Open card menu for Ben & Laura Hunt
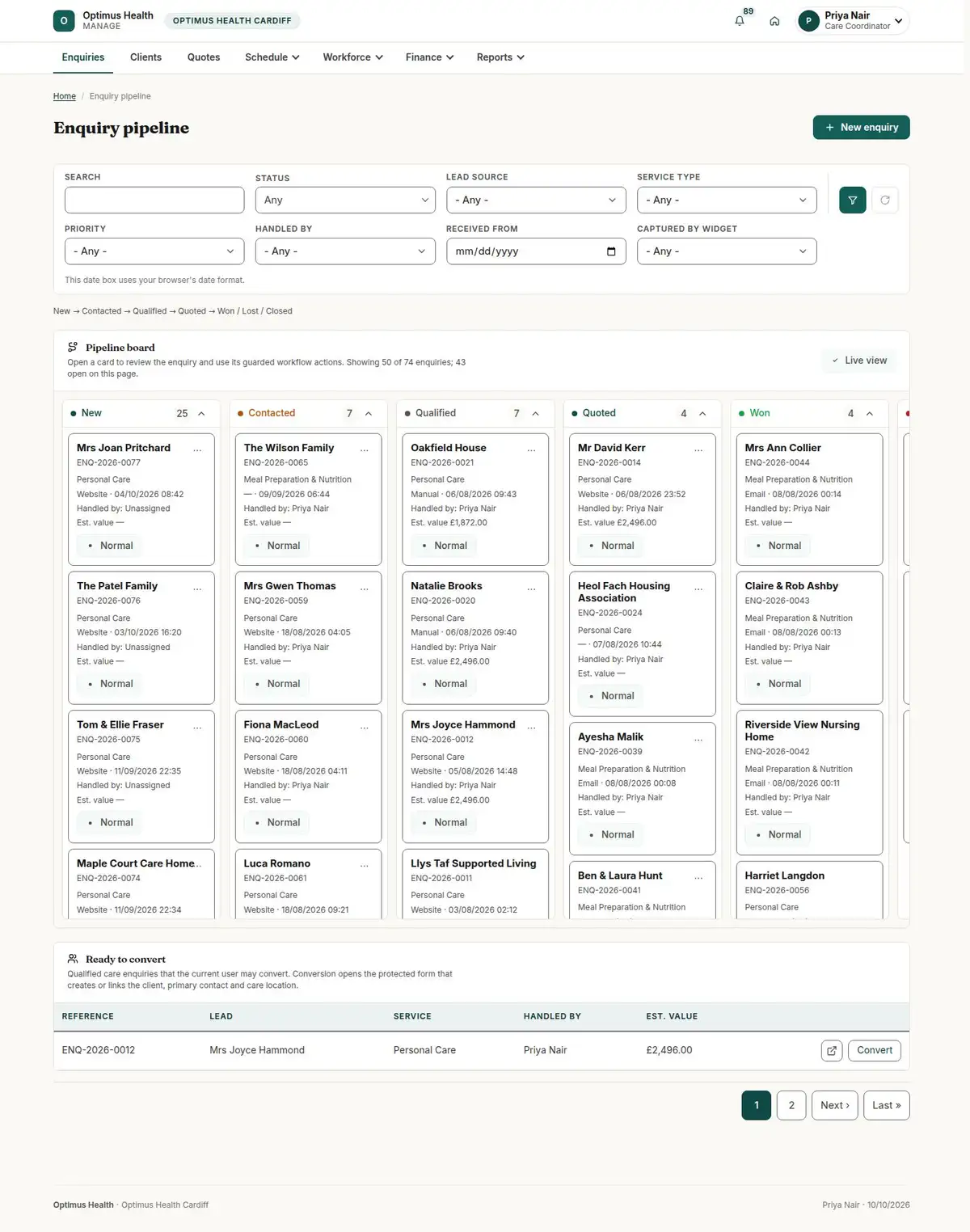The width and height of the screenshot is (970, 1232). [x=698, y=877]
